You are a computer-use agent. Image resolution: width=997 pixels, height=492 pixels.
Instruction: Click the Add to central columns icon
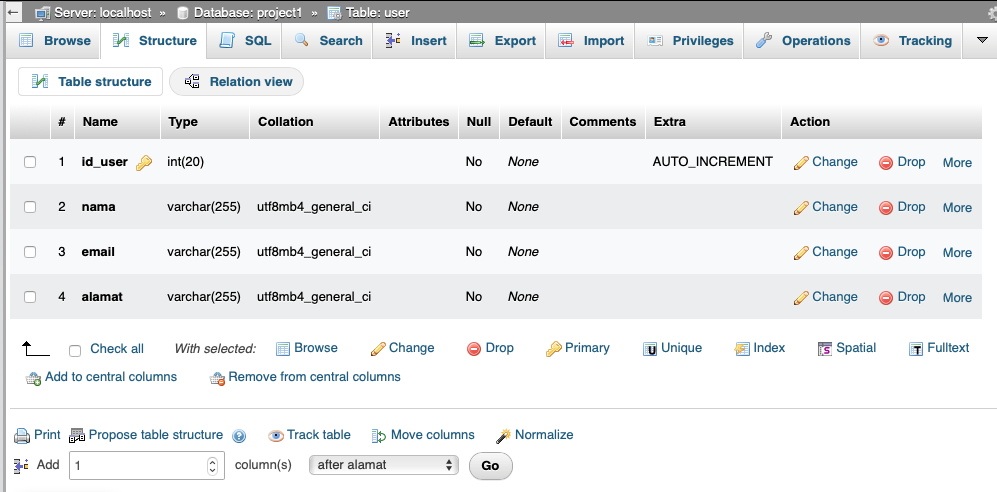[33, 378]
